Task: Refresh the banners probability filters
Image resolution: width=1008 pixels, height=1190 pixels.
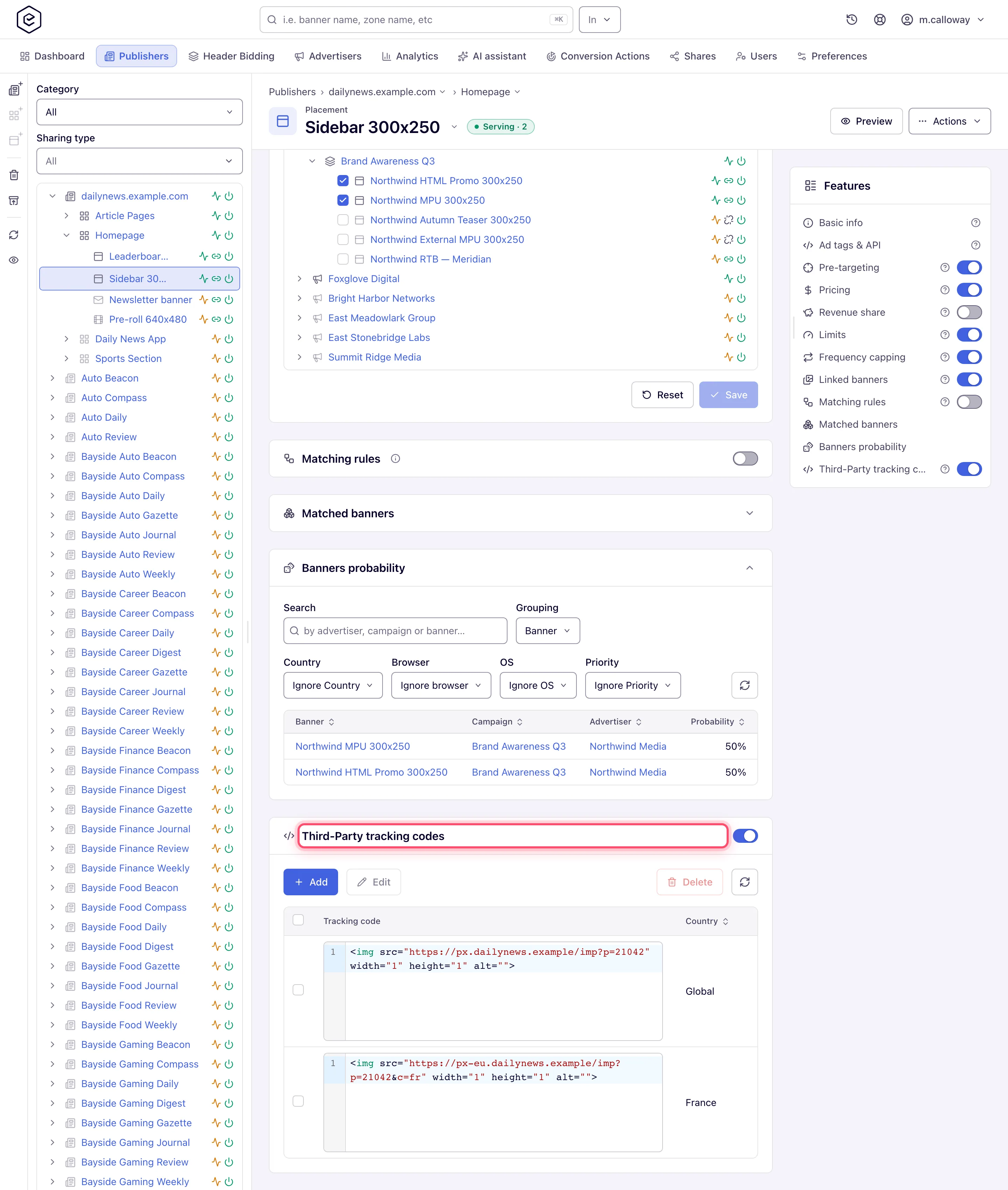Action: pos(744,685)
